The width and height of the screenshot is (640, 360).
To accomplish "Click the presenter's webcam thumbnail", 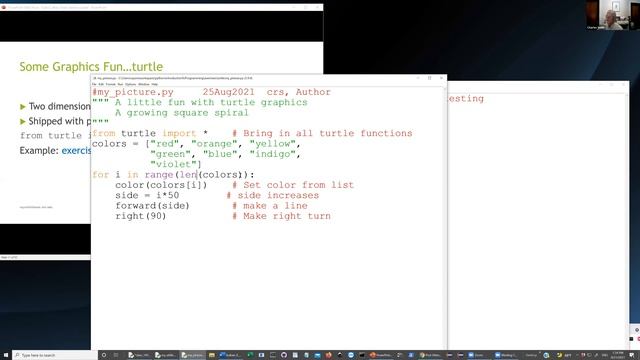I will pos(612,15).
